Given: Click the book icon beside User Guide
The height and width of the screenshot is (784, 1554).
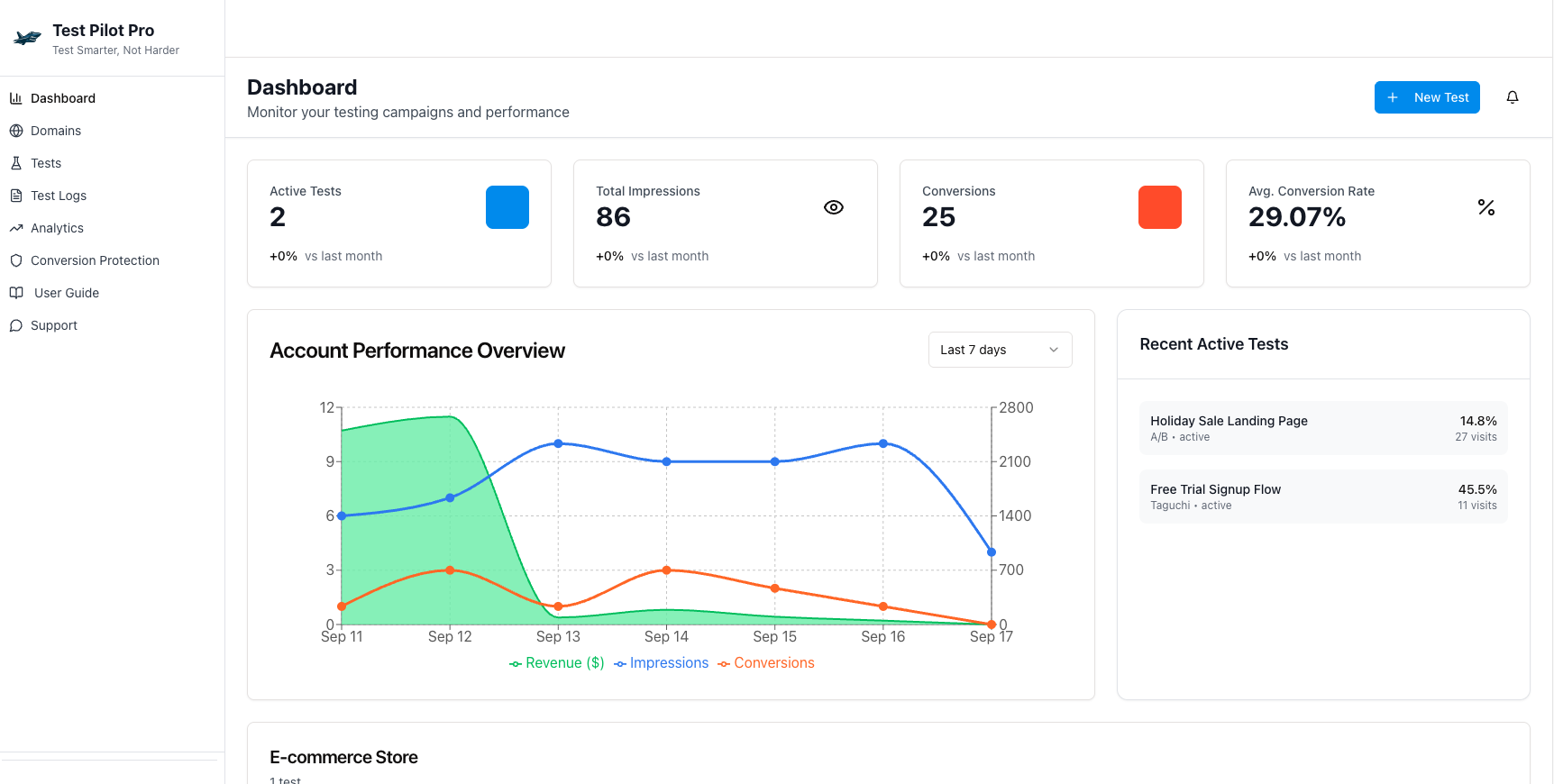Looking at the screenshot, I should (16, 293).
